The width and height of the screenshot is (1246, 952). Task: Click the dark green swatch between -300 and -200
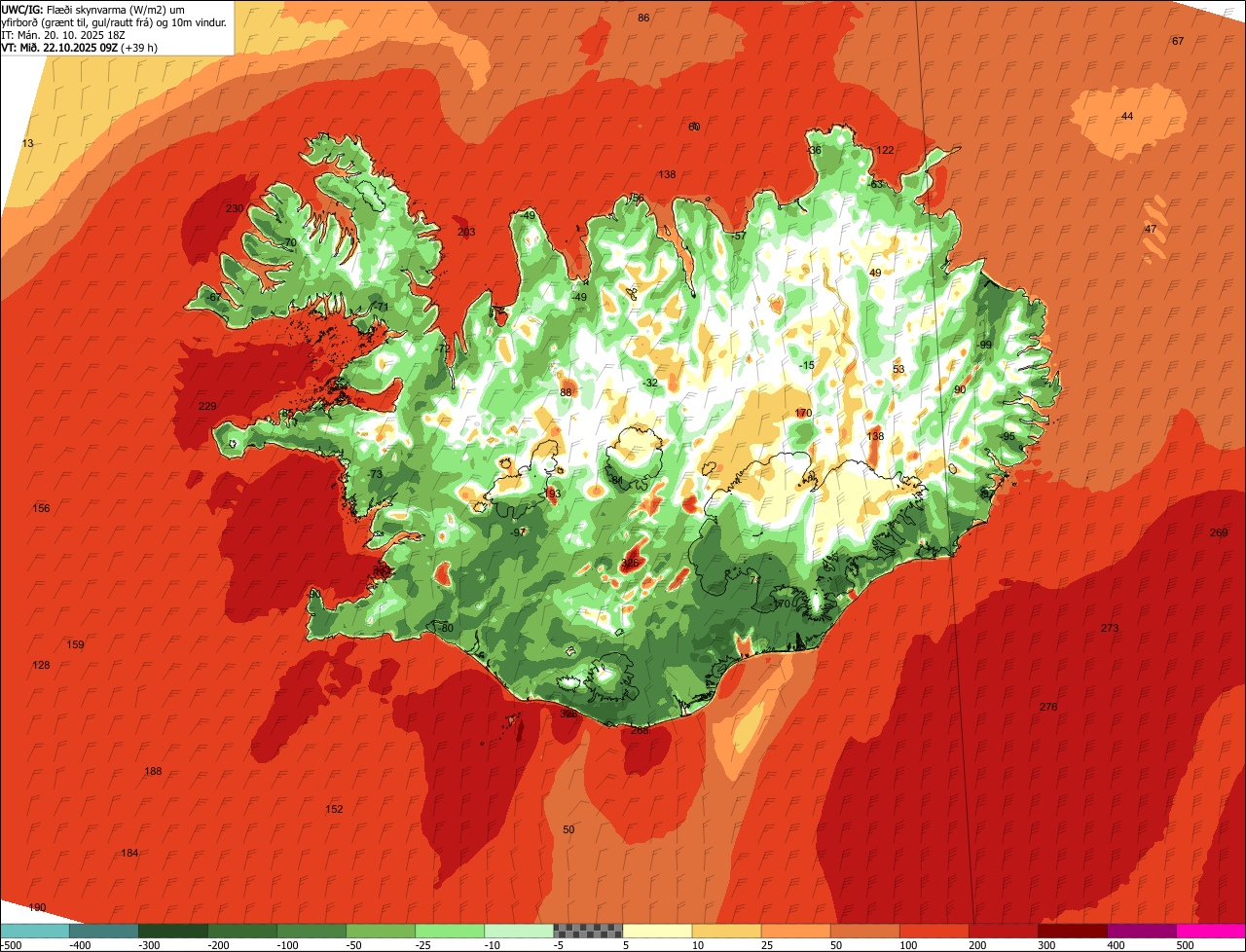click(x=173, y=931)
